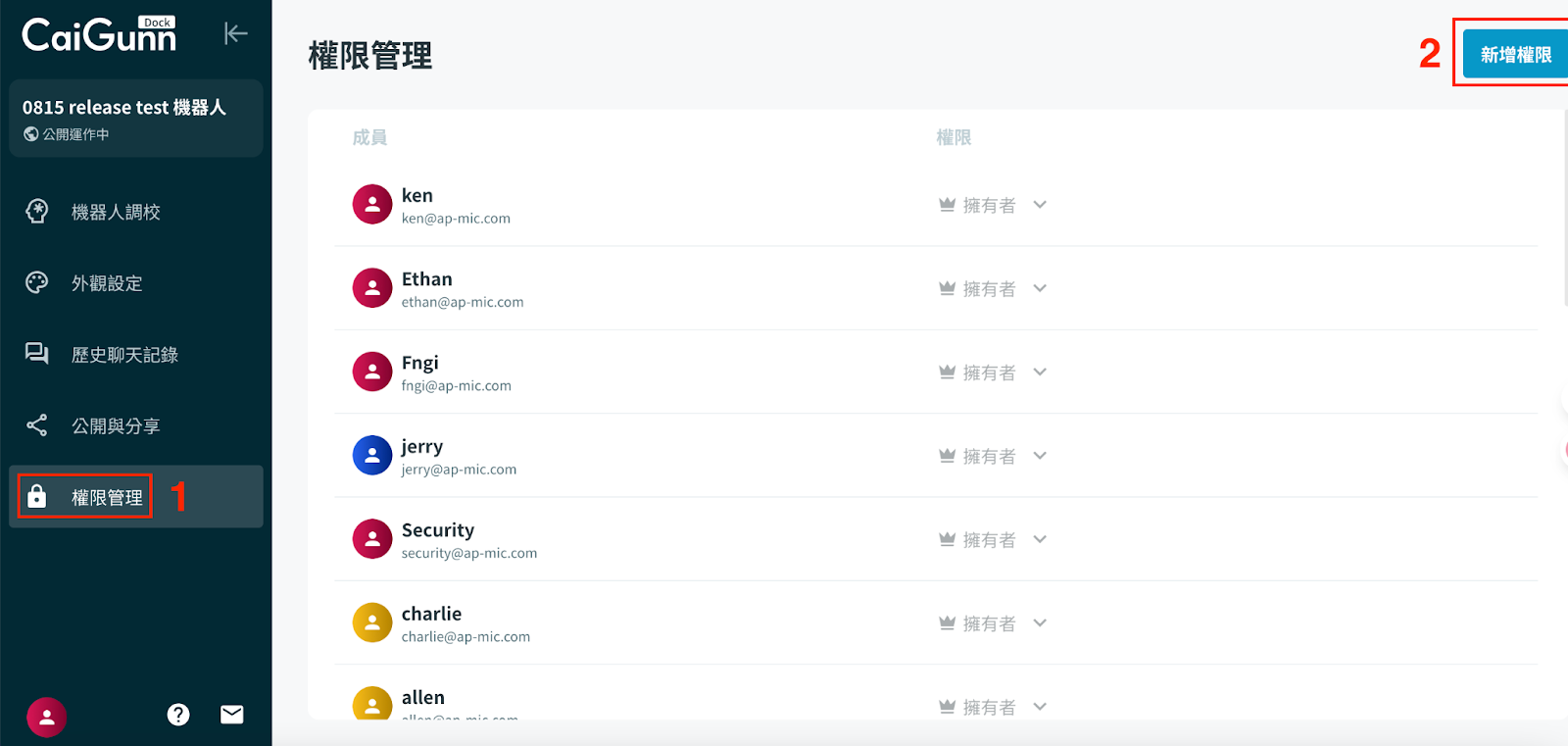1568x746 pixels.
Task: Click ken's red avatar icon
Action: point(372,205)
